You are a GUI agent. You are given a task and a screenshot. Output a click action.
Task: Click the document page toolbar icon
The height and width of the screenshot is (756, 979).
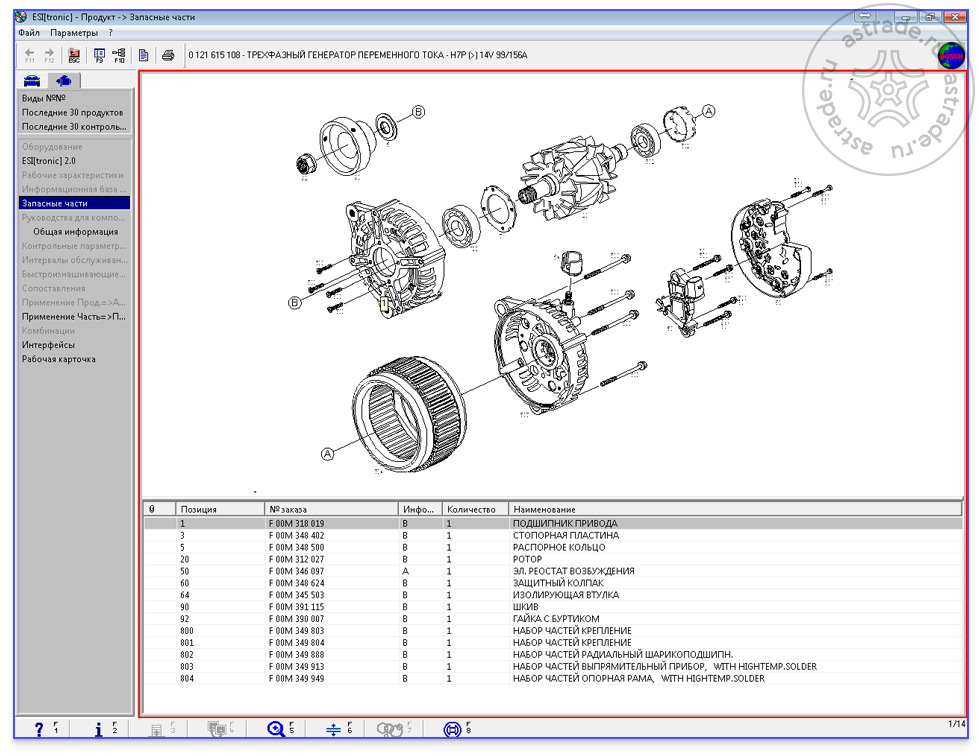pyautogui.click(x=145, y=54)
